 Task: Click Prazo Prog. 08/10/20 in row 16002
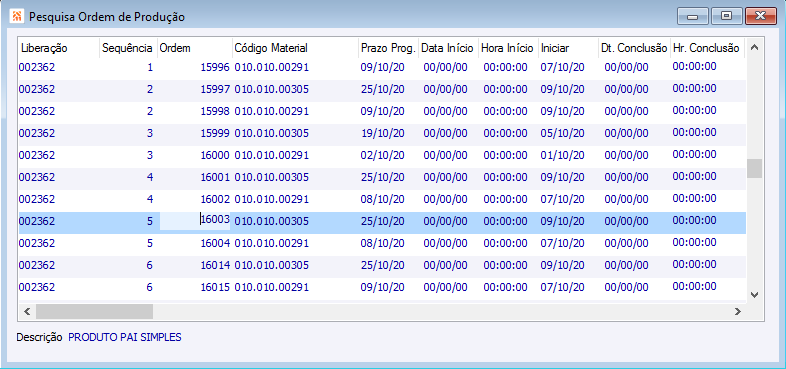382,200
